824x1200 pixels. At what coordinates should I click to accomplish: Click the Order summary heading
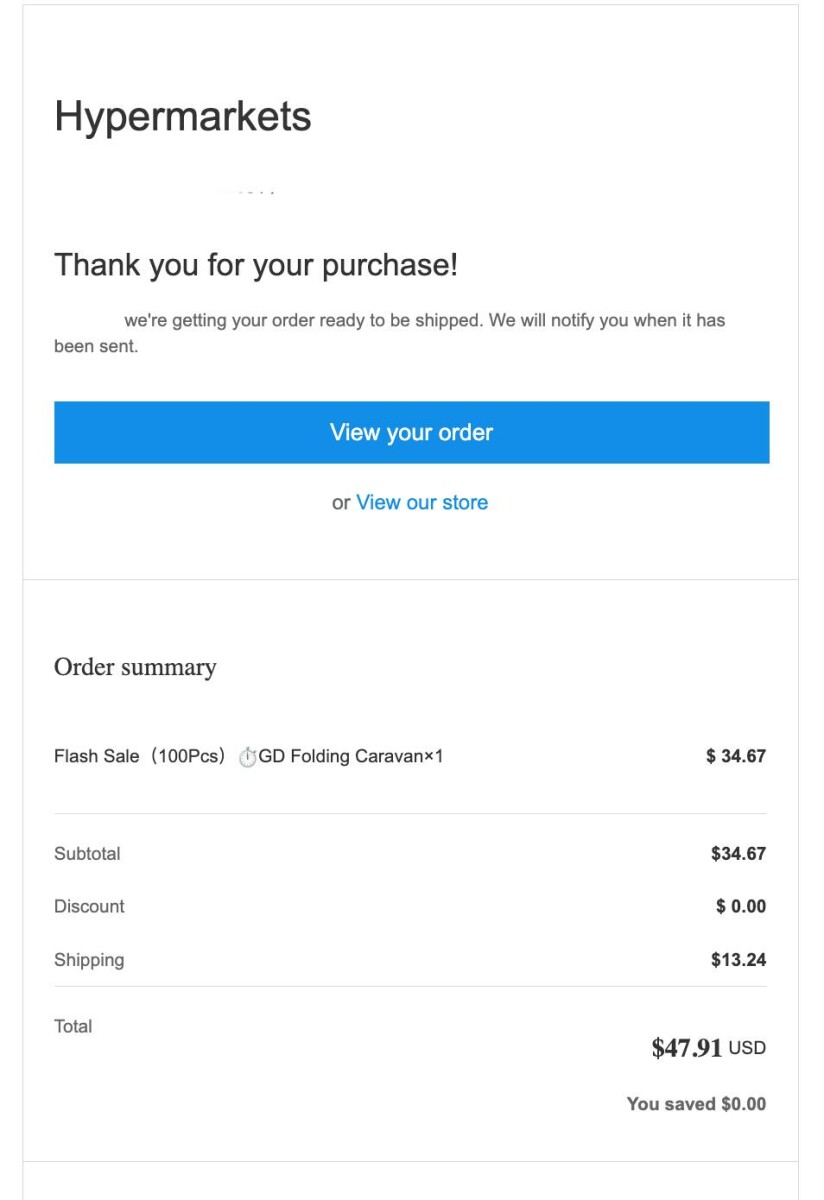click(135, 667)
